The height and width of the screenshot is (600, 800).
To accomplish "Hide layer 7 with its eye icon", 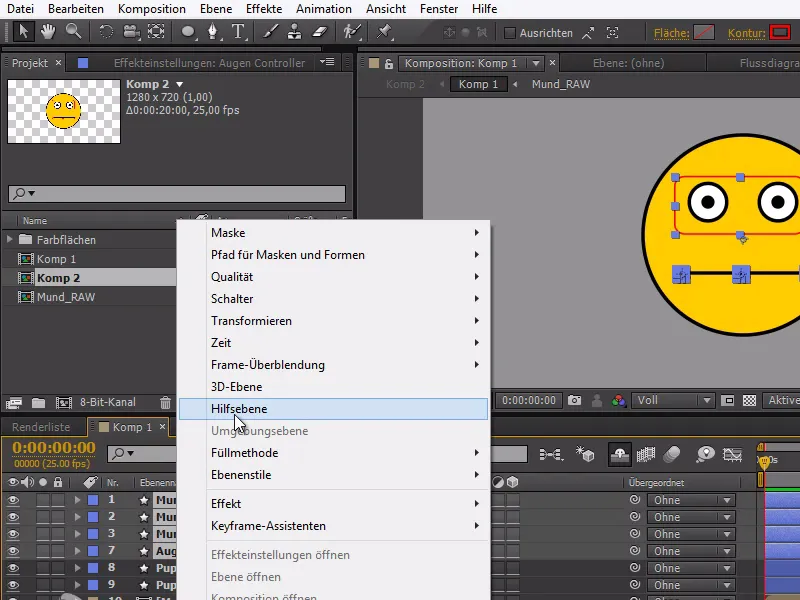I will coord(13,551).
